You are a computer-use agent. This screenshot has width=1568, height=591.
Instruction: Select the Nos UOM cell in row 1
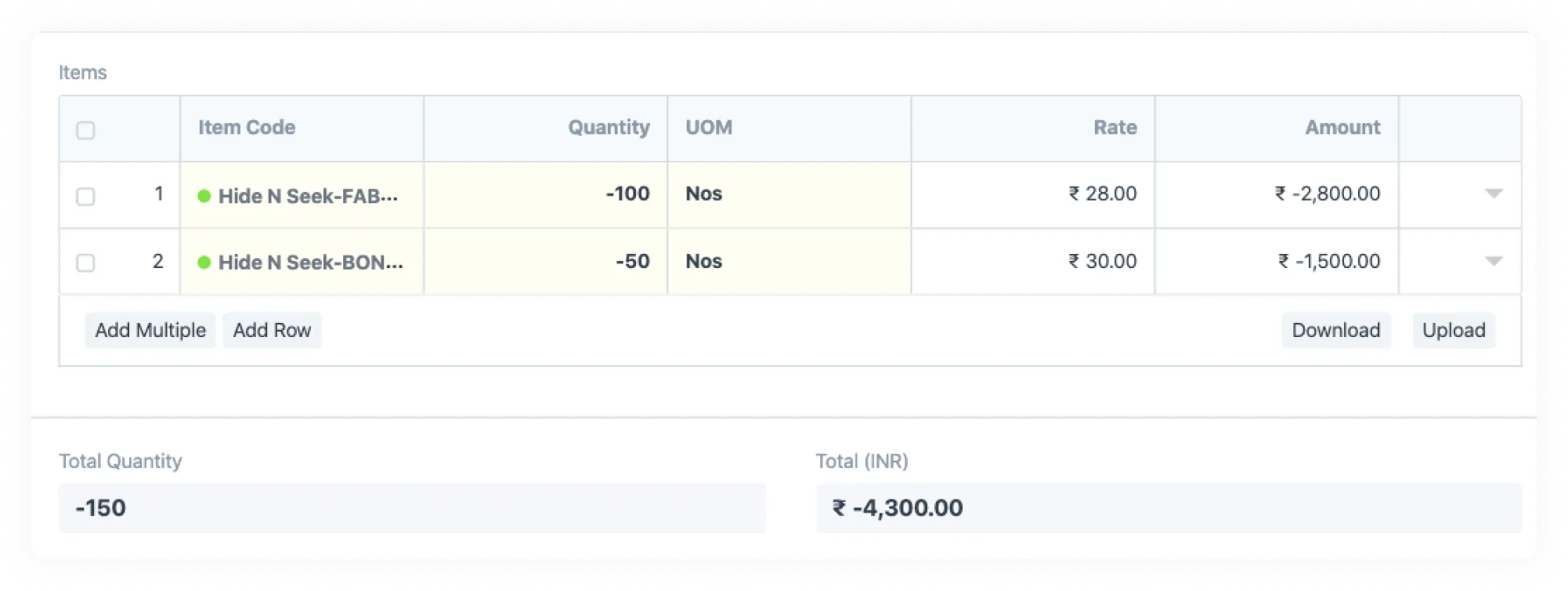789,194
